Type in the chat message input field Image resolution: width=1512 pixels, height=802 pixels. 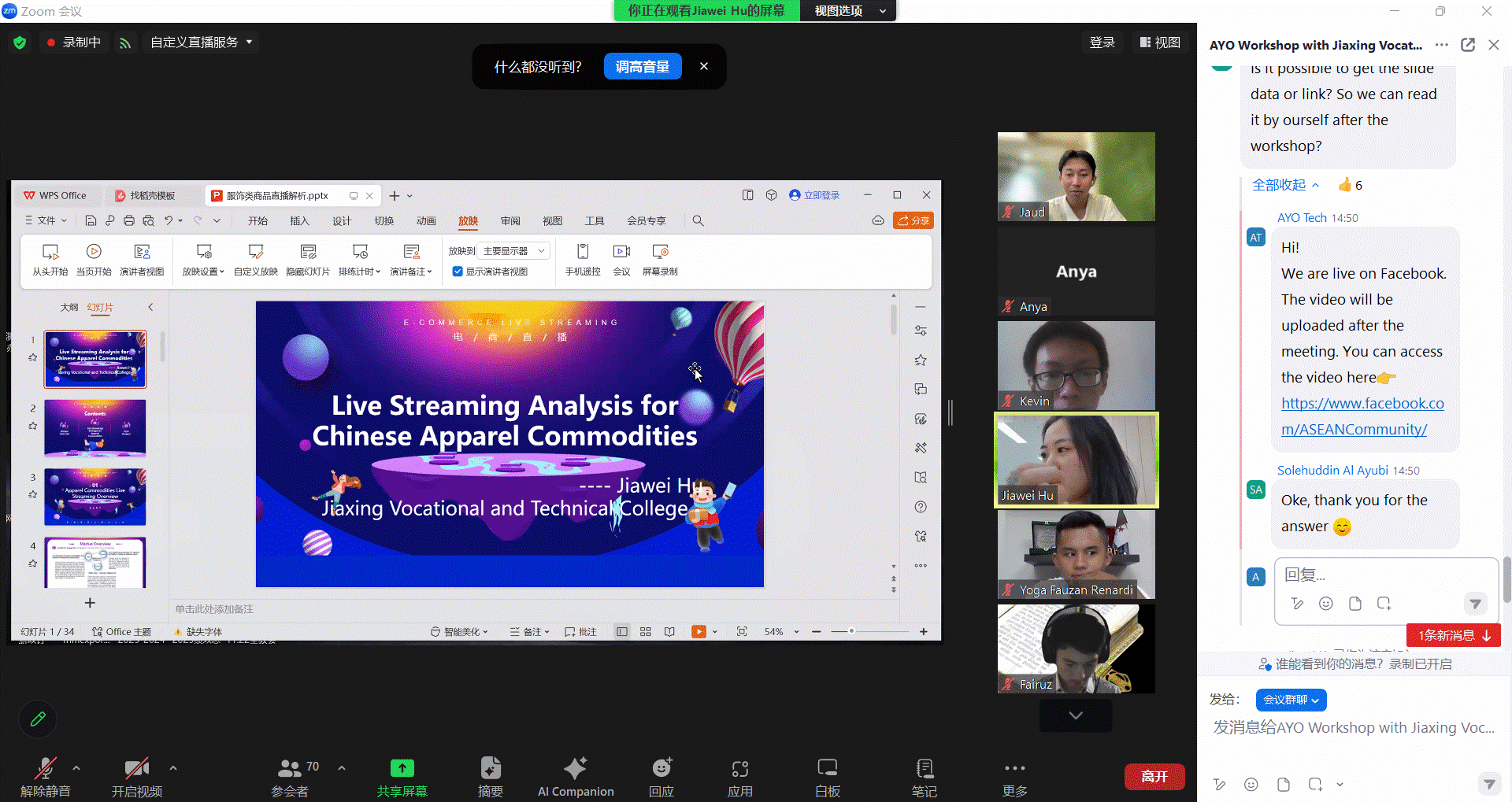click(1353, 728)
